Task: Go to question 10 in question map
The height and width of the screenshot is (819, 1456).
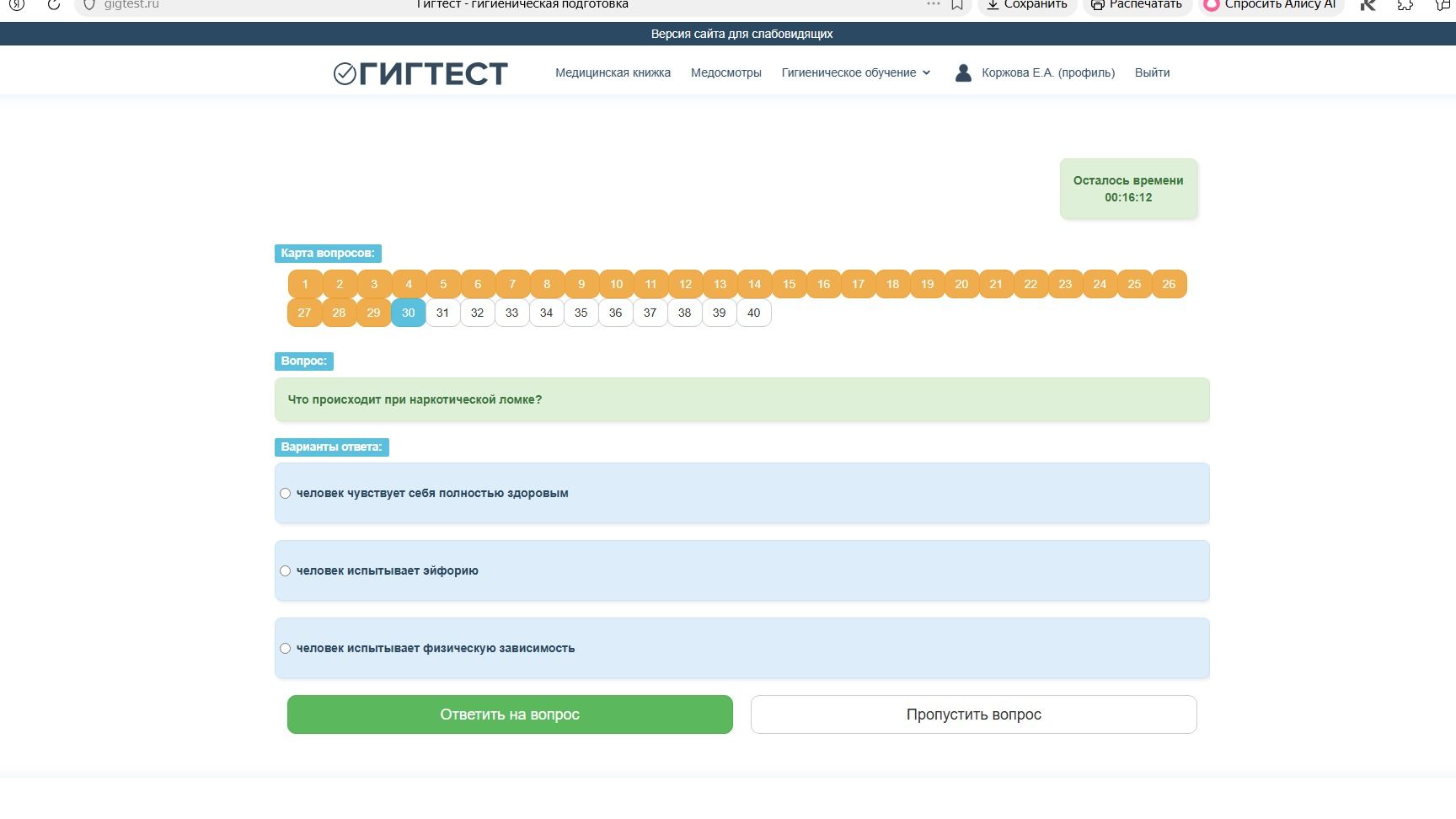Action: pyautogui.click(x=616, y=284)
